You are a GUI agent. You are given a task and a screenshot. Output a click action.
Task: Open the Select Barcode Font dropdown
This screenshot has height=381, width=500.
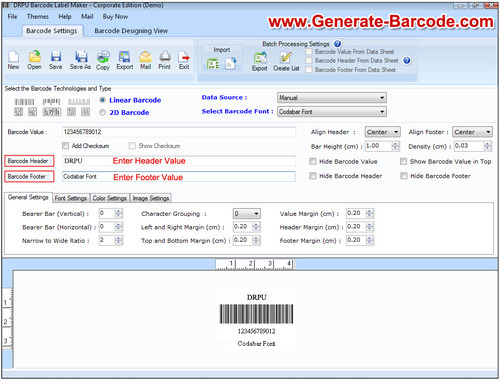point(332,112)
